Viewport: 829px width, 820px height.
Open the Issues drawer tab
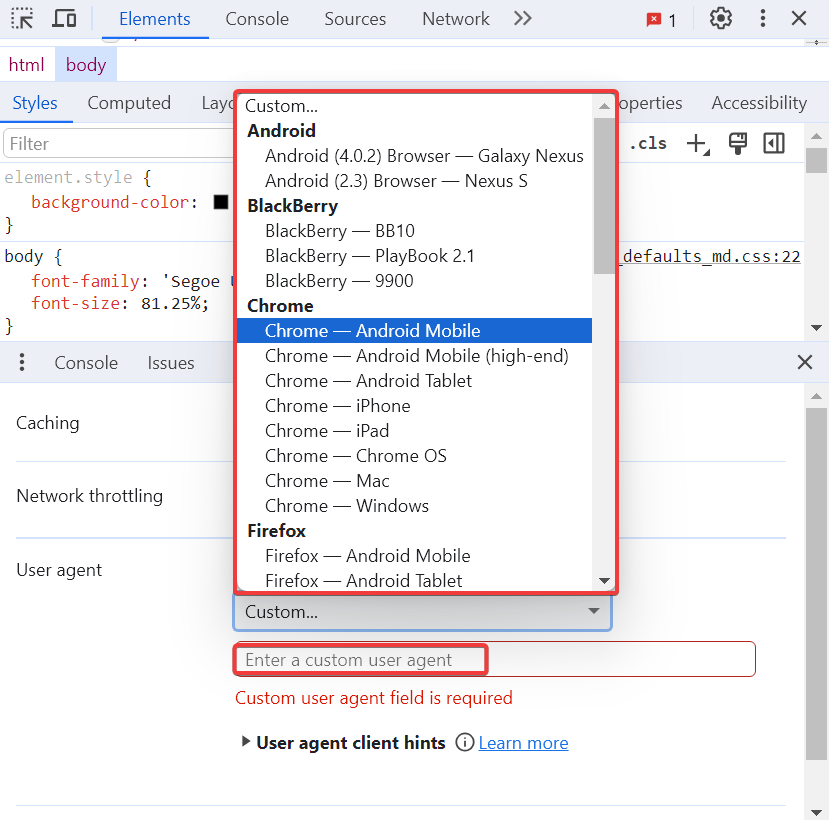coord(171,363)
